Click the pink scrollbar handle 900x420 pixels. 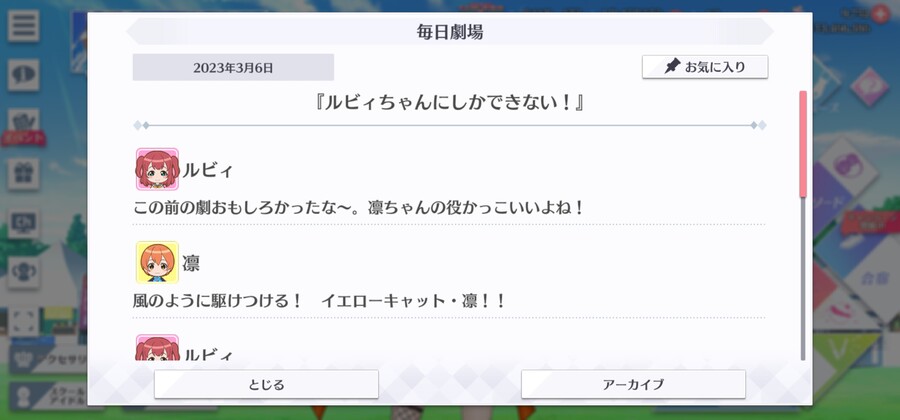tap(803, 144)
